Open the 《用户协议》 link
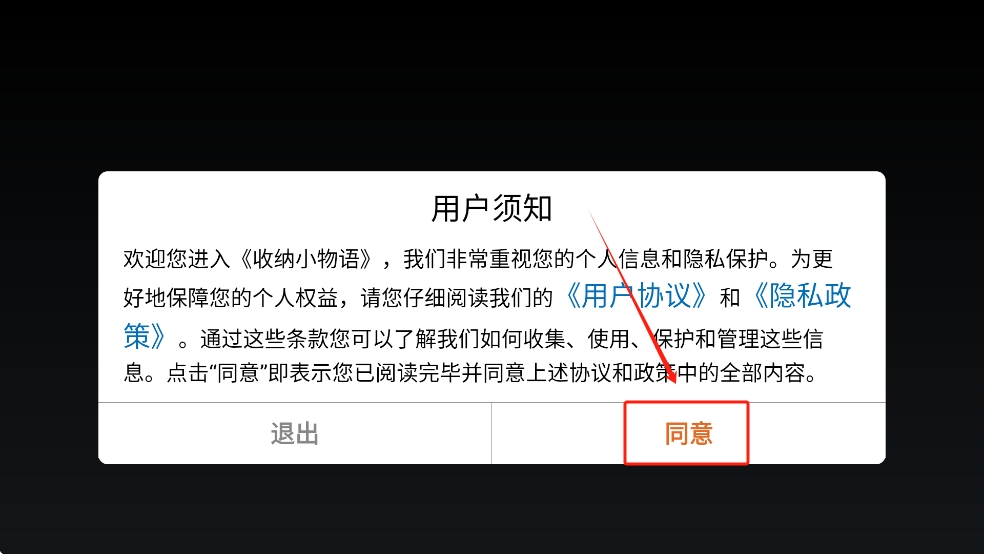 [636, 296]
